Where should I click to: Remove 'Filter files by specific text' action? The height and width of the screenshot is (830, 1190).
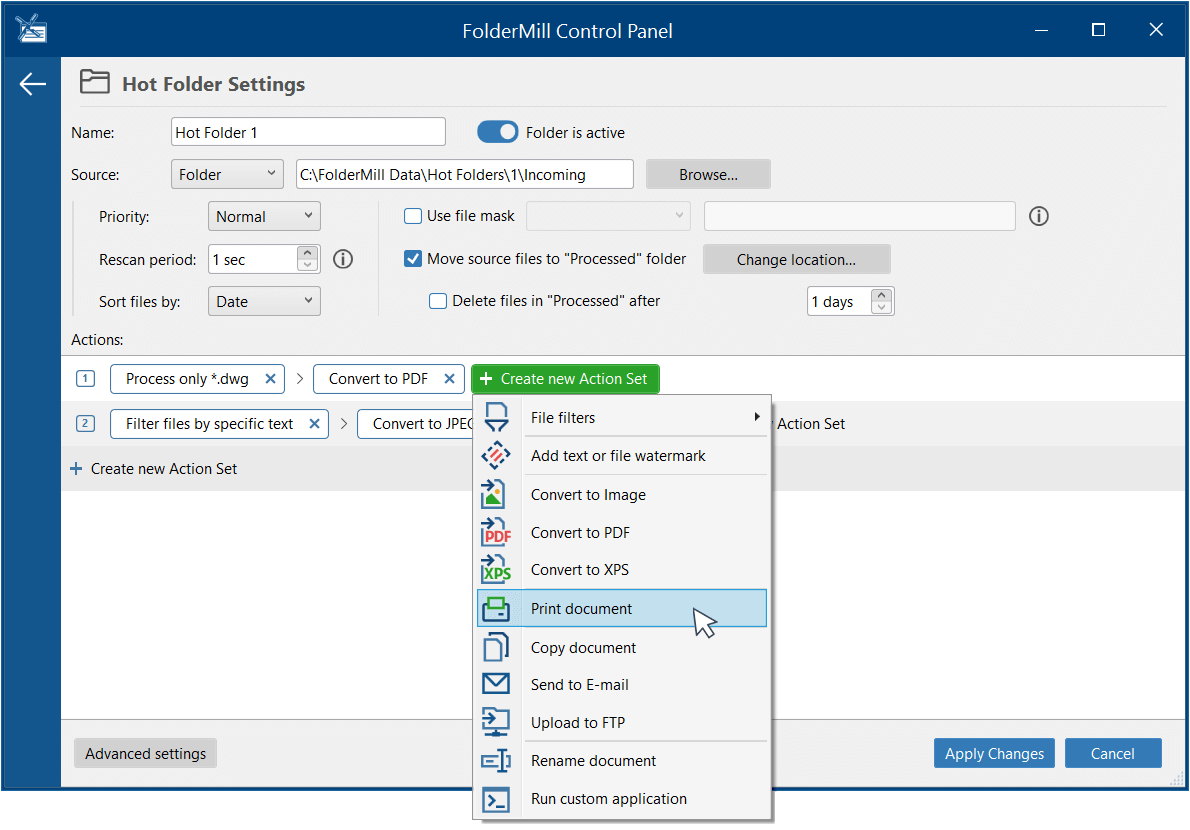click(x=314, y=423)
